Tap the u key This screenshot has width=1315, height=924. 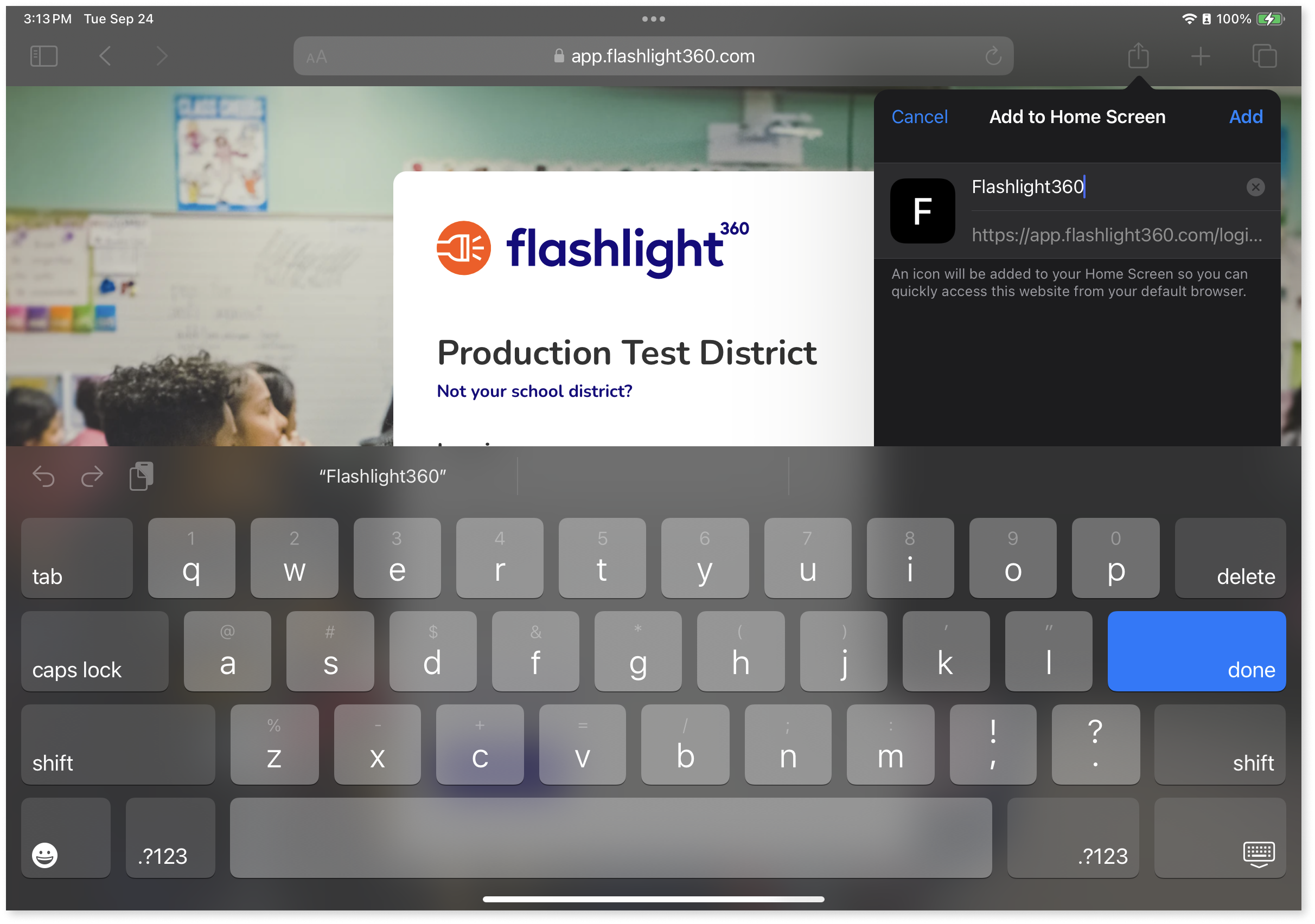(808, 558)
